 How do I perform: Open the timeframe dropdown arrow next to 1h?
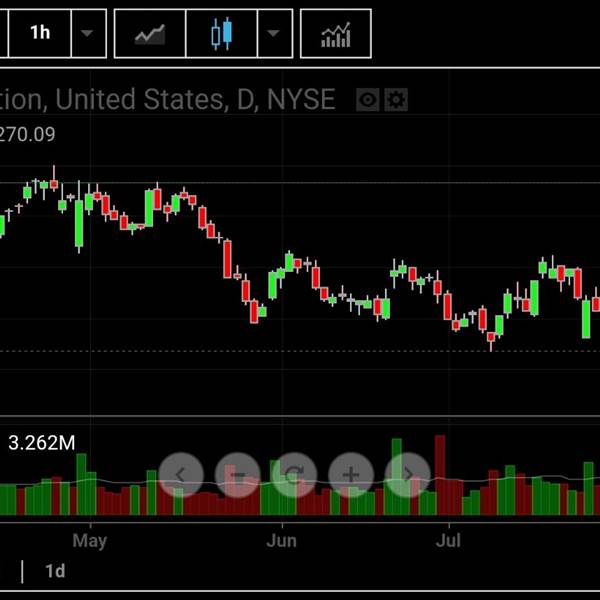pyautogui.click(x=88, y=33)
